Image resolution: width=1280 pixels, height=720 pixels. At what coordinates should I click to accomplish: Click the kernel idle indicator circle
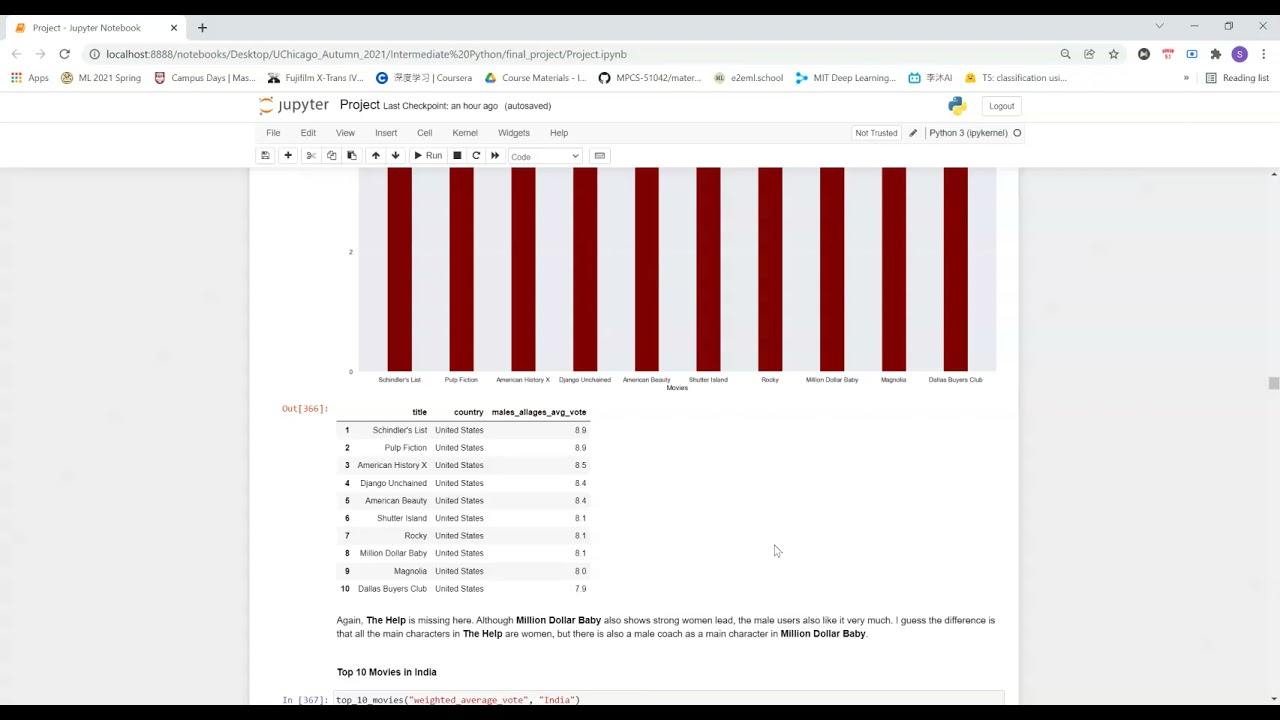coord(1017,133)
